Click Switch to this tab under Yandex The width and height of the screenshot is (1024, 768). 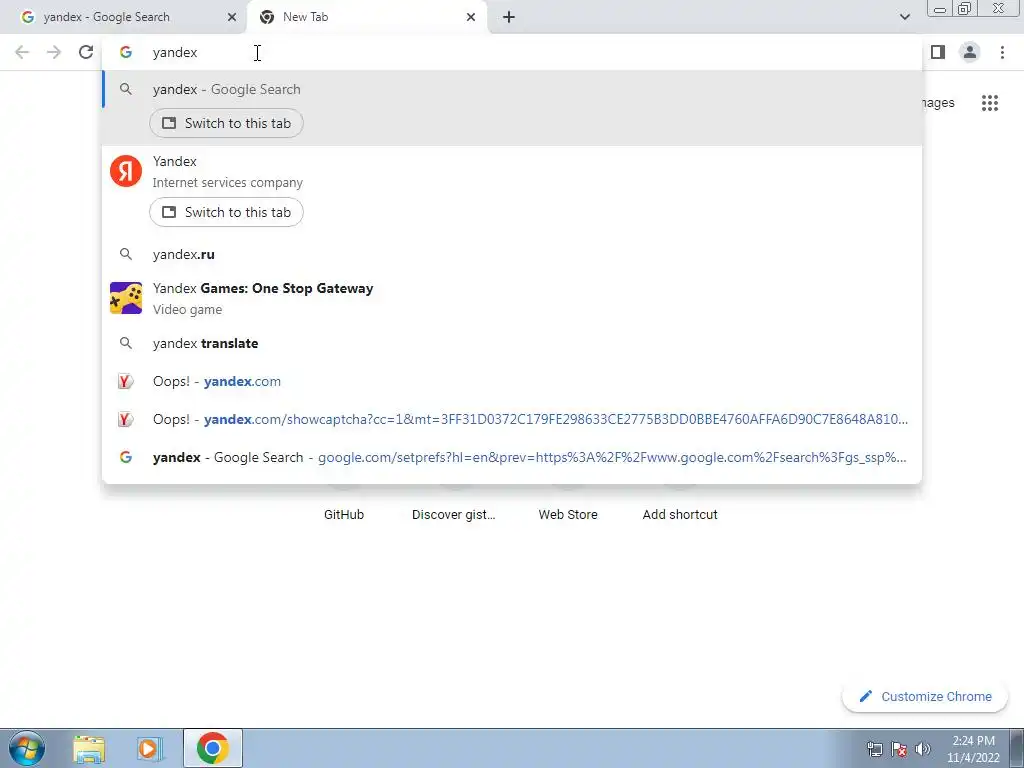pyautogui.click(x=227, y=212)
